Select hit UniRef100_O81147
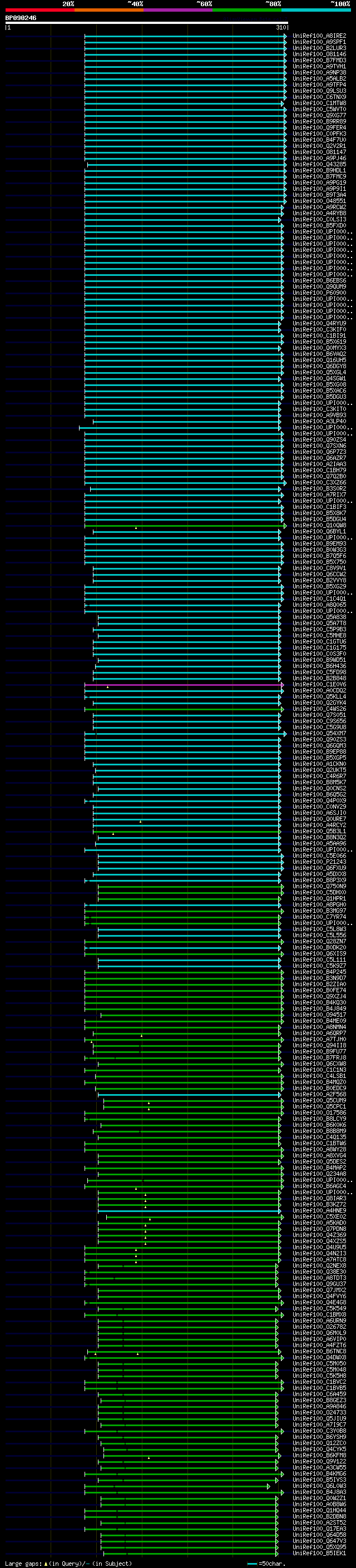Image resolution: width=356 pixels, height=1568 pixels. tap(319, 152)
